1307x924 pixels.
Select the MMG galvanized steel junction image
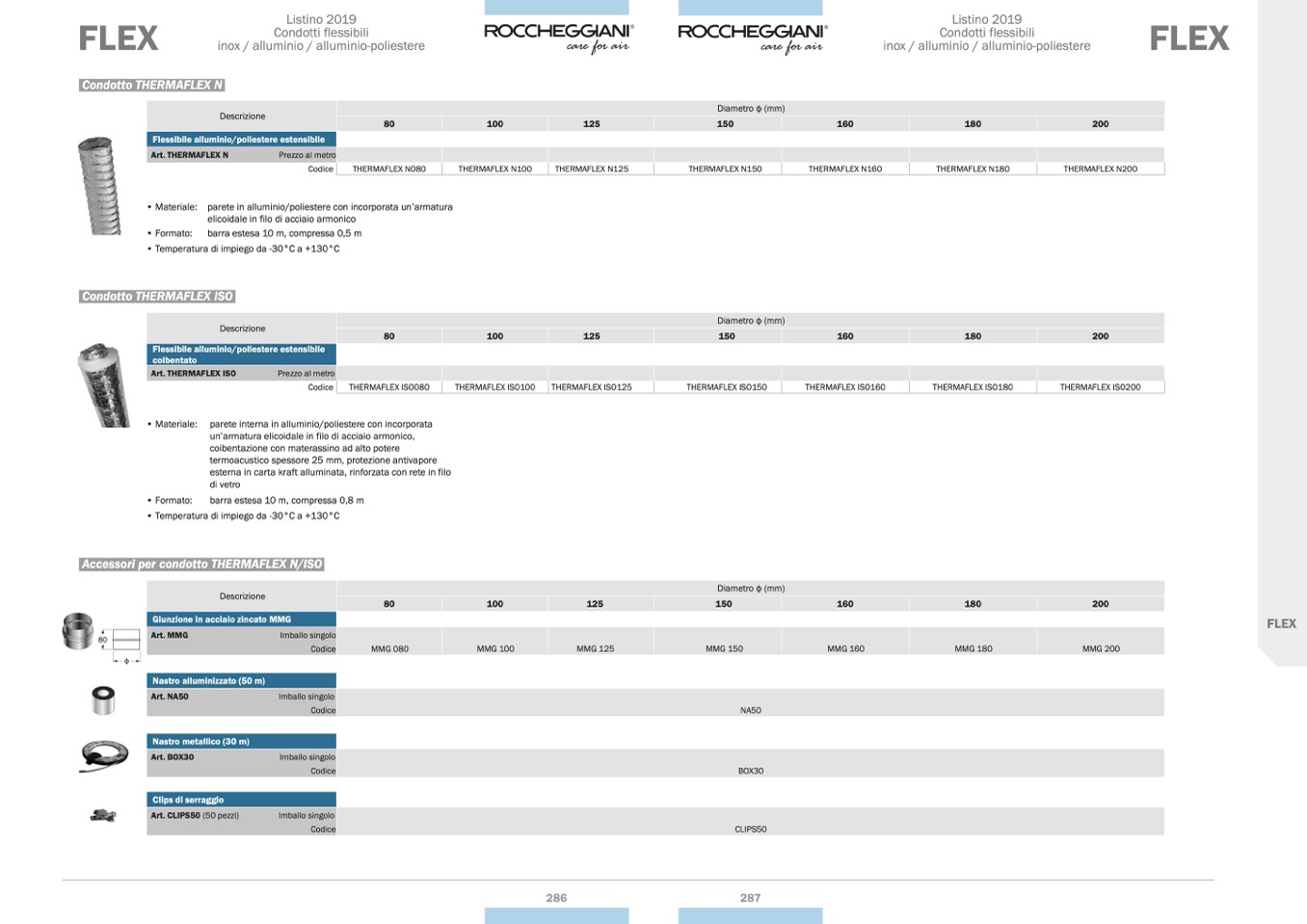(78, 631)
